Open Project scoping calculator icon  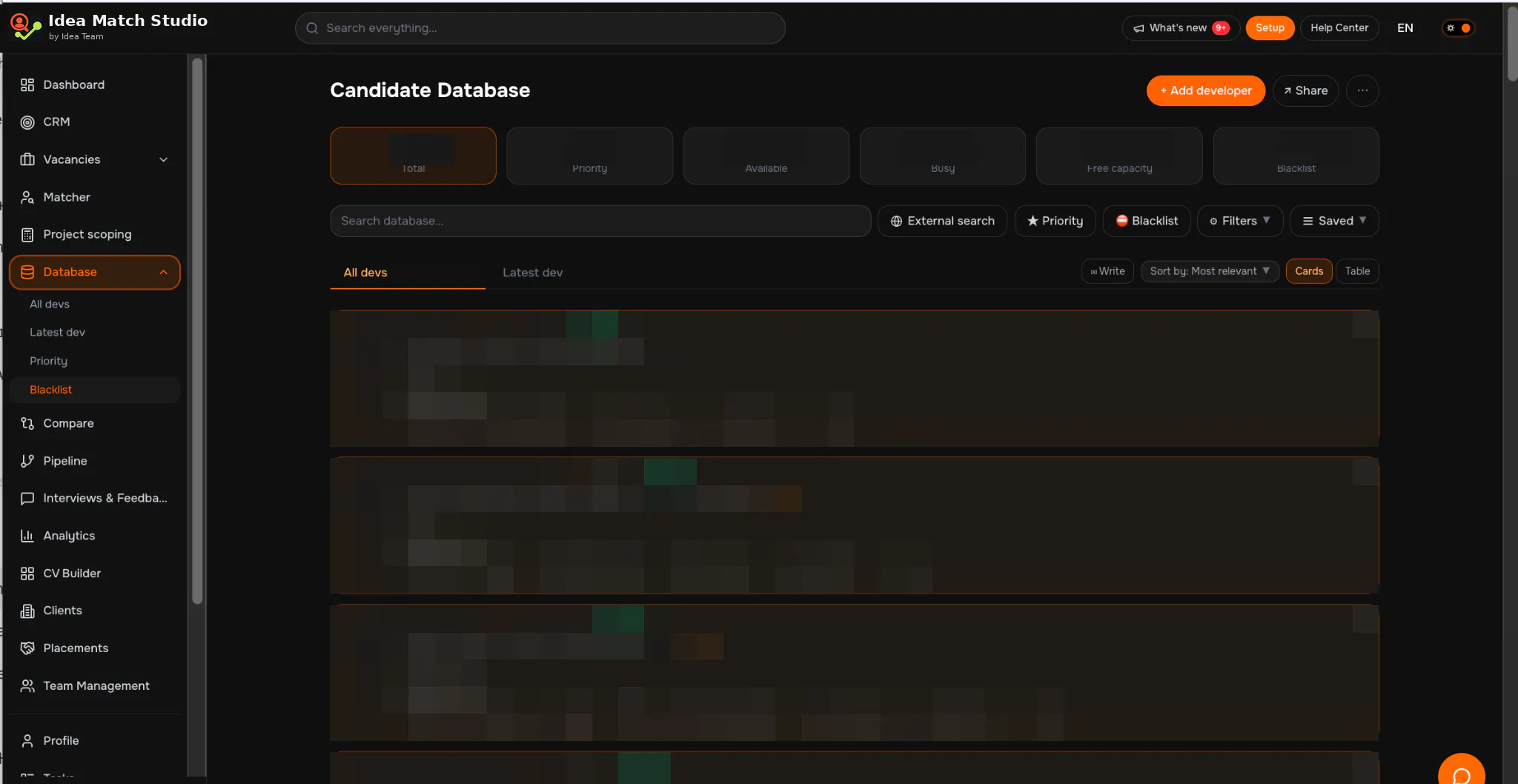pyautogui.click(x=27, y=235)
